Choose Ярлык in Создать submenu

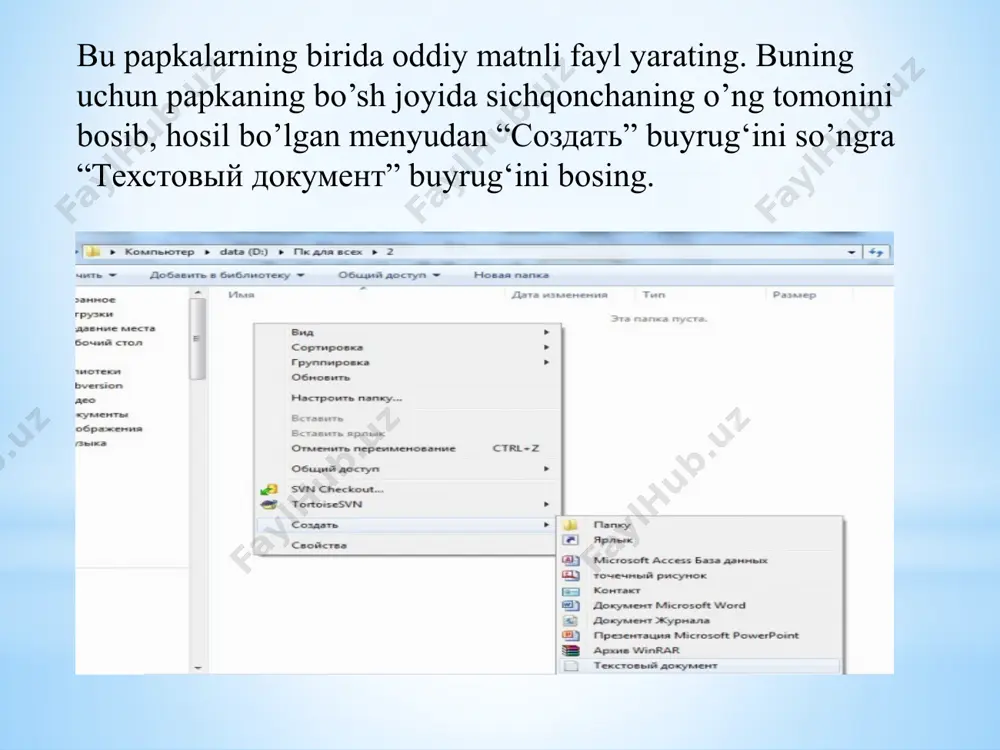(x=700, y=540)
